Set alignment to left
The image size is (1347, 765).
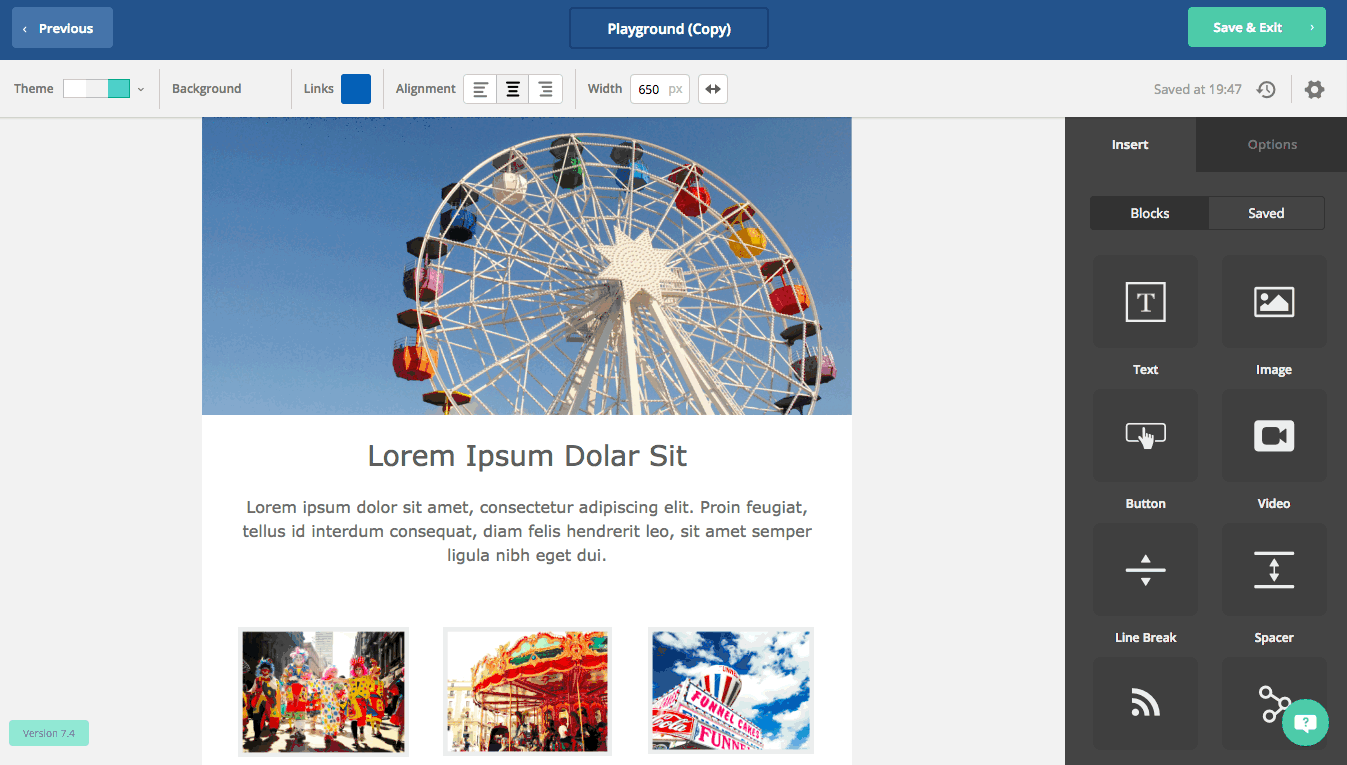pyautogui.click(x=480, y=89)
